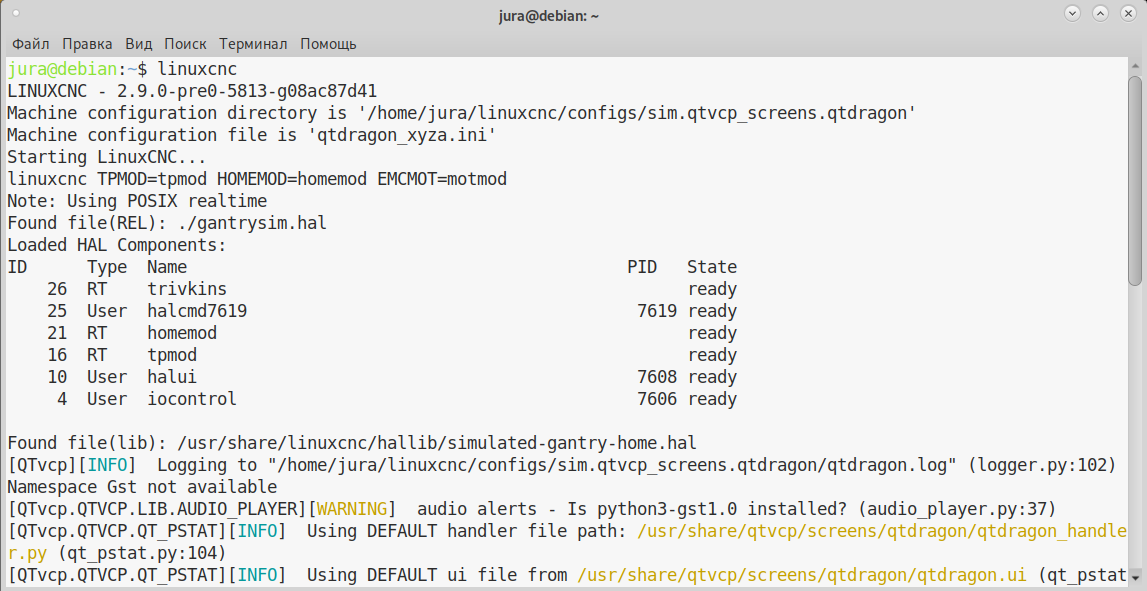This screenshot has width=1147, height=591.
Task: Click the yellow qtdragon.ui file path
Action: (801, 575)
